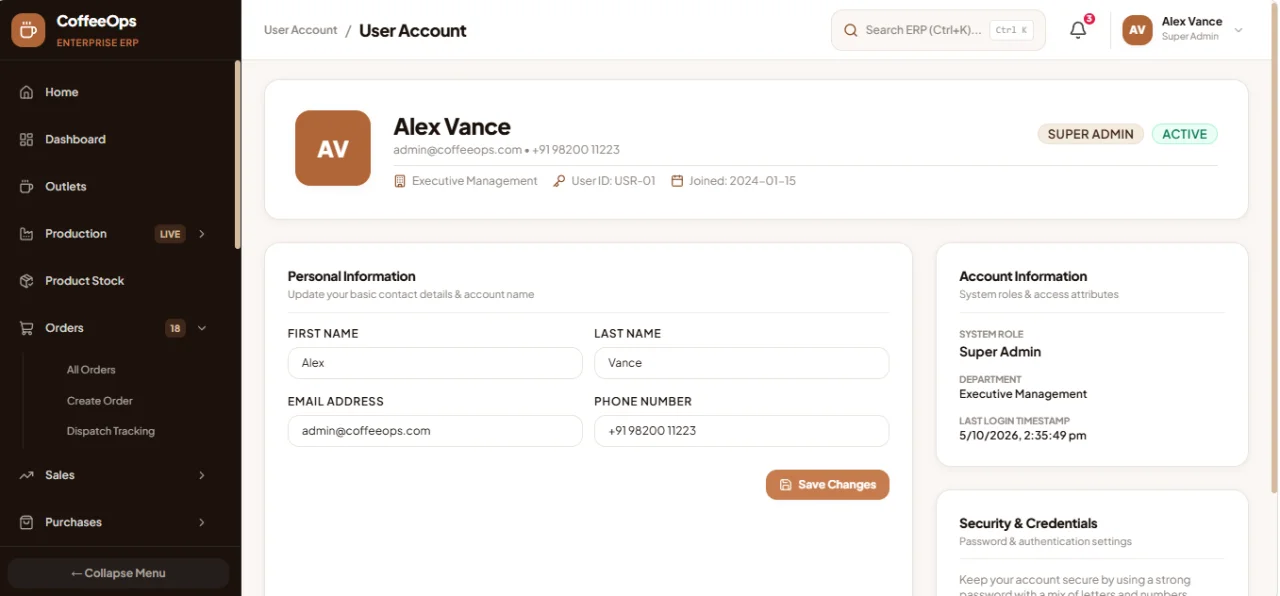Expand the Sales submenu chevron

pos(202,475)
